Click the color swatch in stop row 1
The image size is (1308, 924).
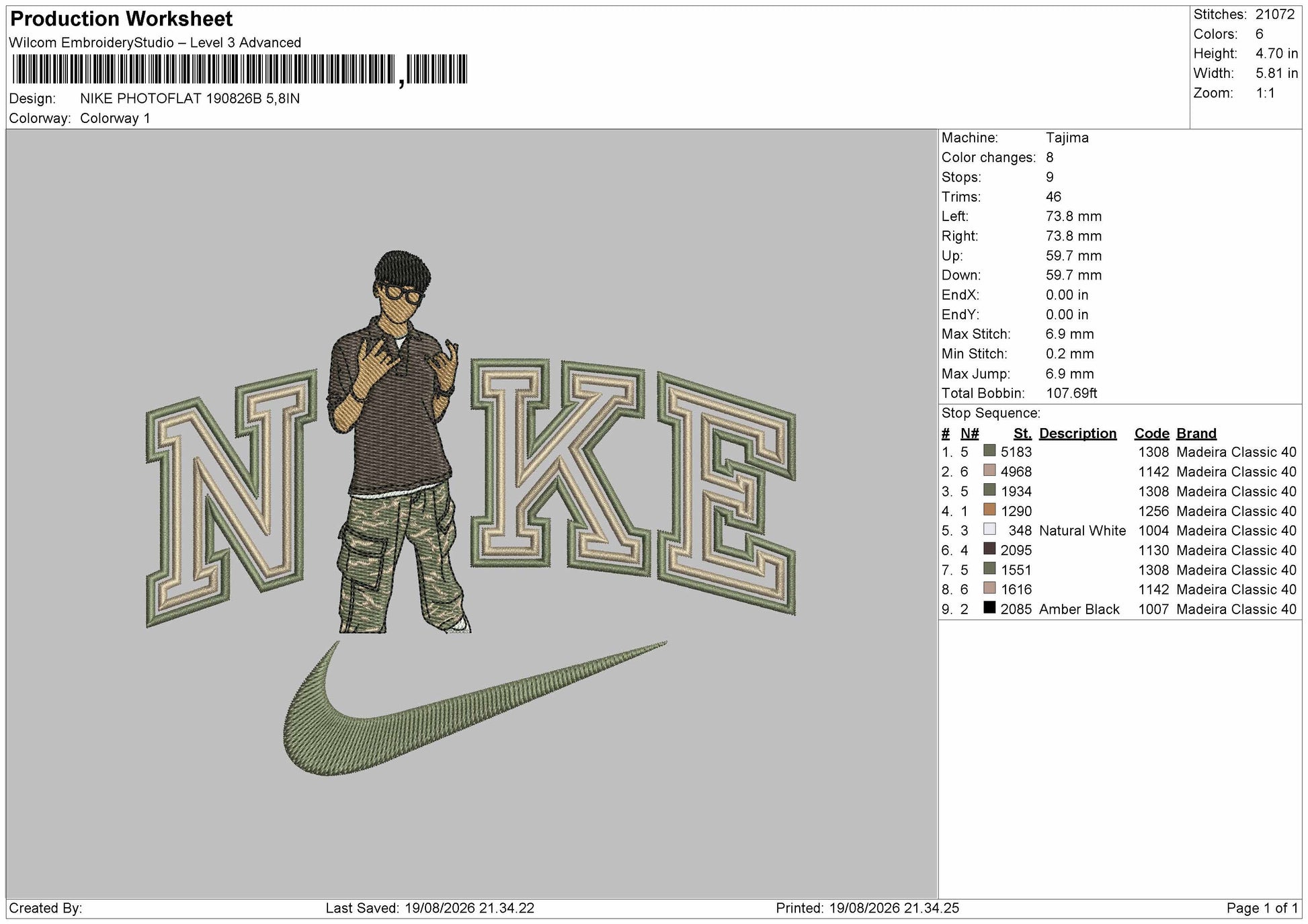click(x=989, y=451)
